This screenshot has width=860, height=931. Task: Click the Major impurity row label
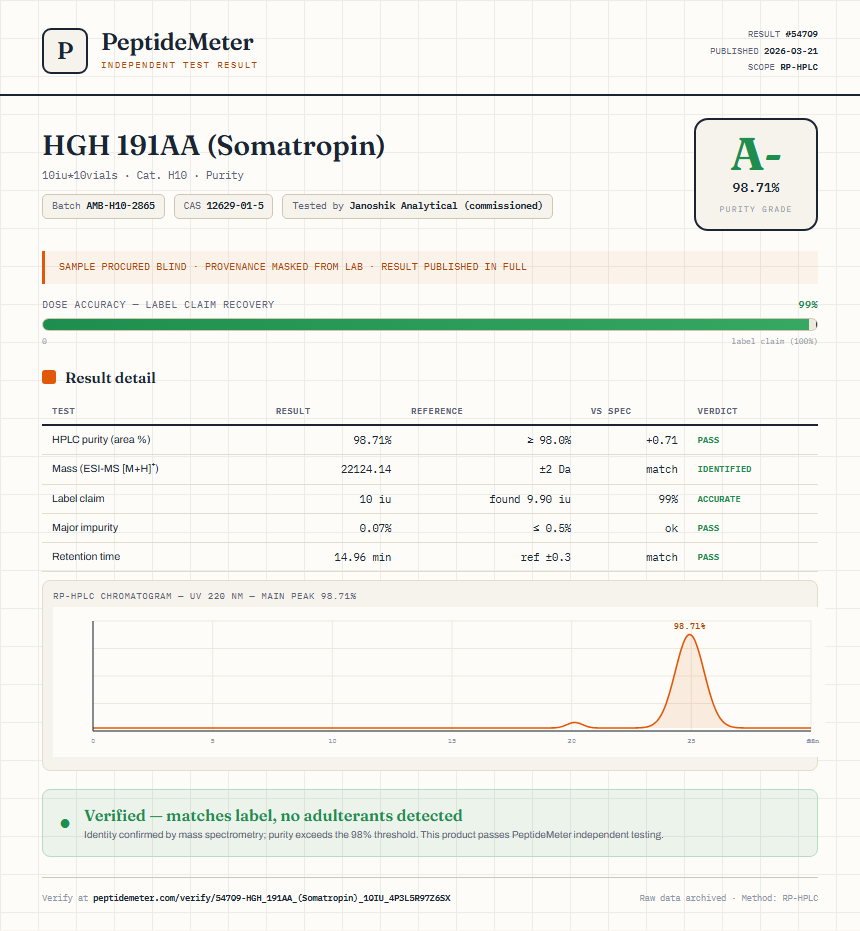[x=85, y=527]
